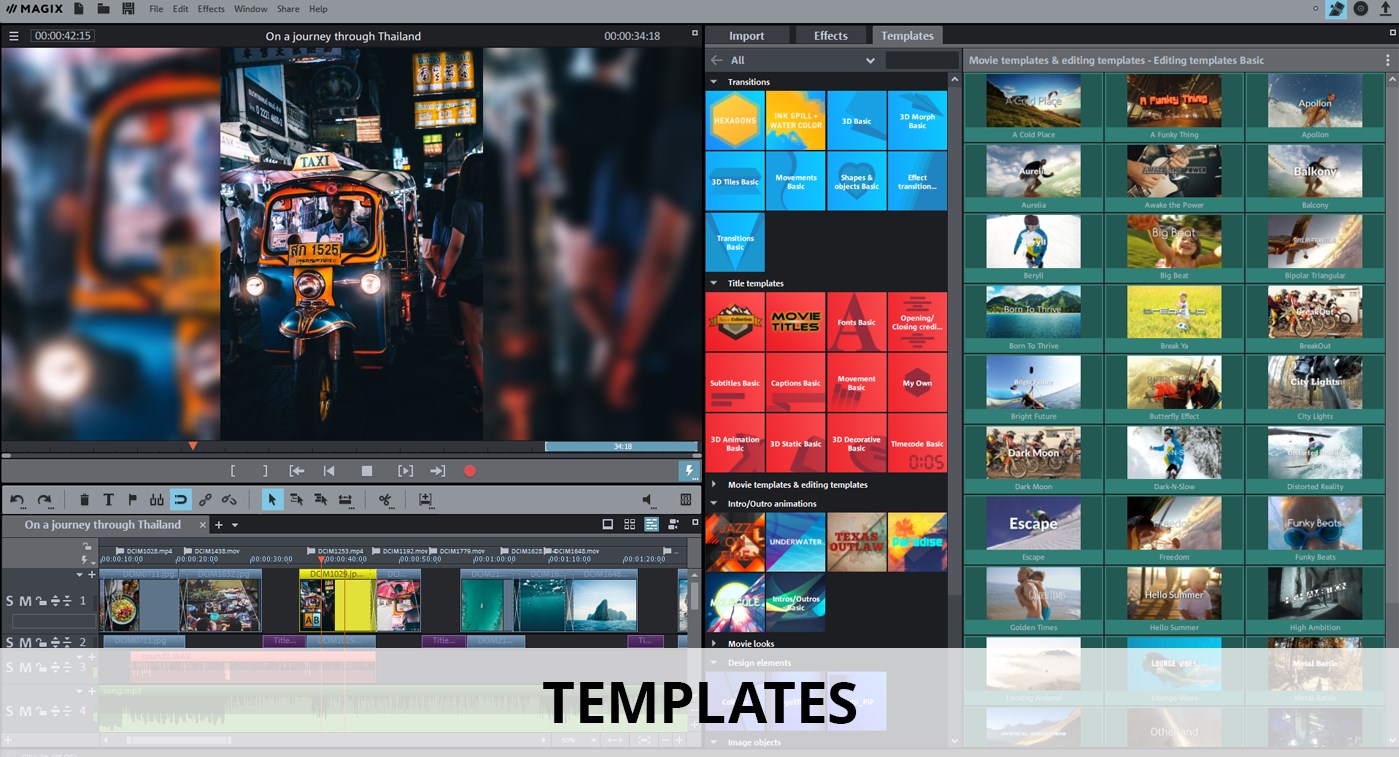Open the Hexagons transitions tile
Viewport: 1399px width, 757px height.
[735, 120]
